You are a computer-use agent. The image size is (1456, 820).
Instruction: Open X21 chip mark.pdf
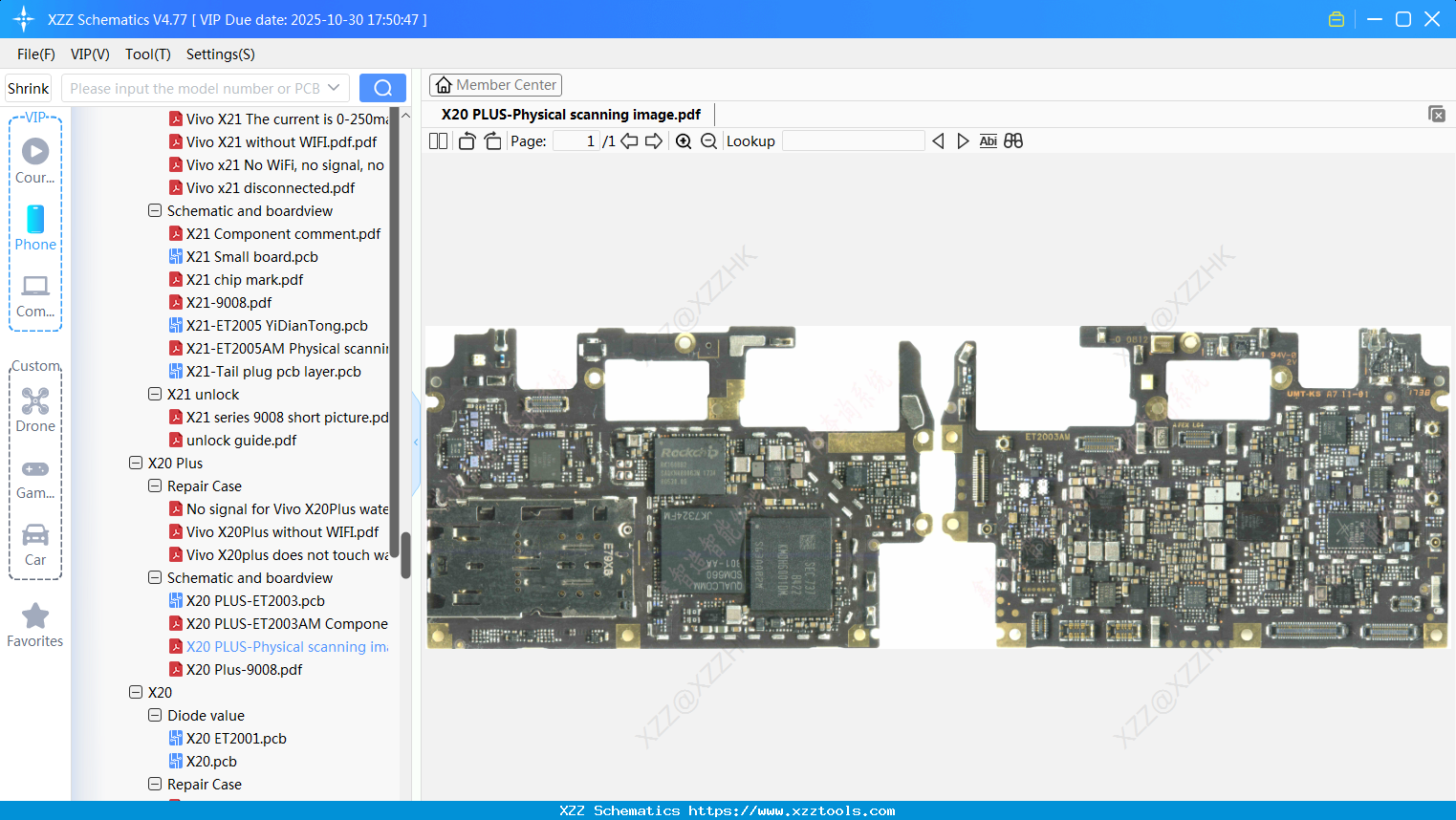coord(245,279)
